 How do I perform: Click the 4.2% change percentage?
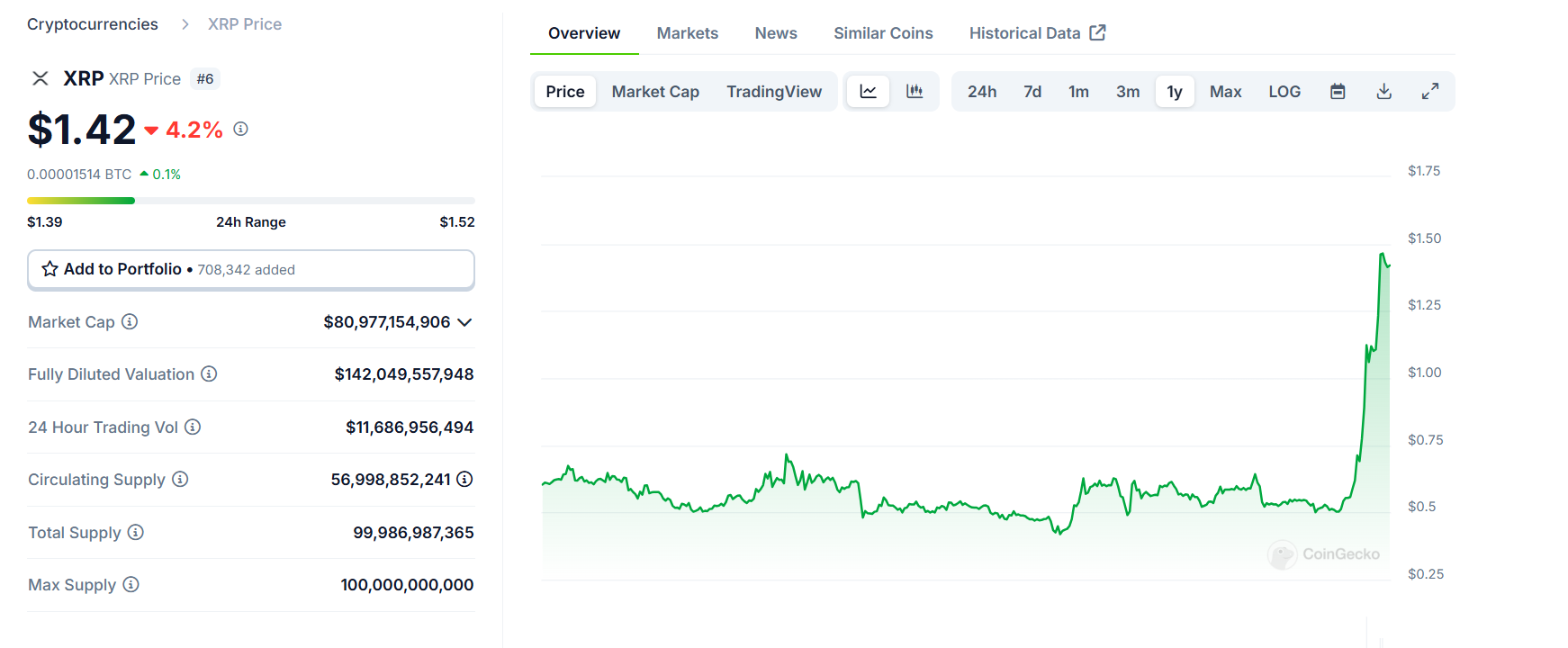pyautogui.click(x=194, y=130)
